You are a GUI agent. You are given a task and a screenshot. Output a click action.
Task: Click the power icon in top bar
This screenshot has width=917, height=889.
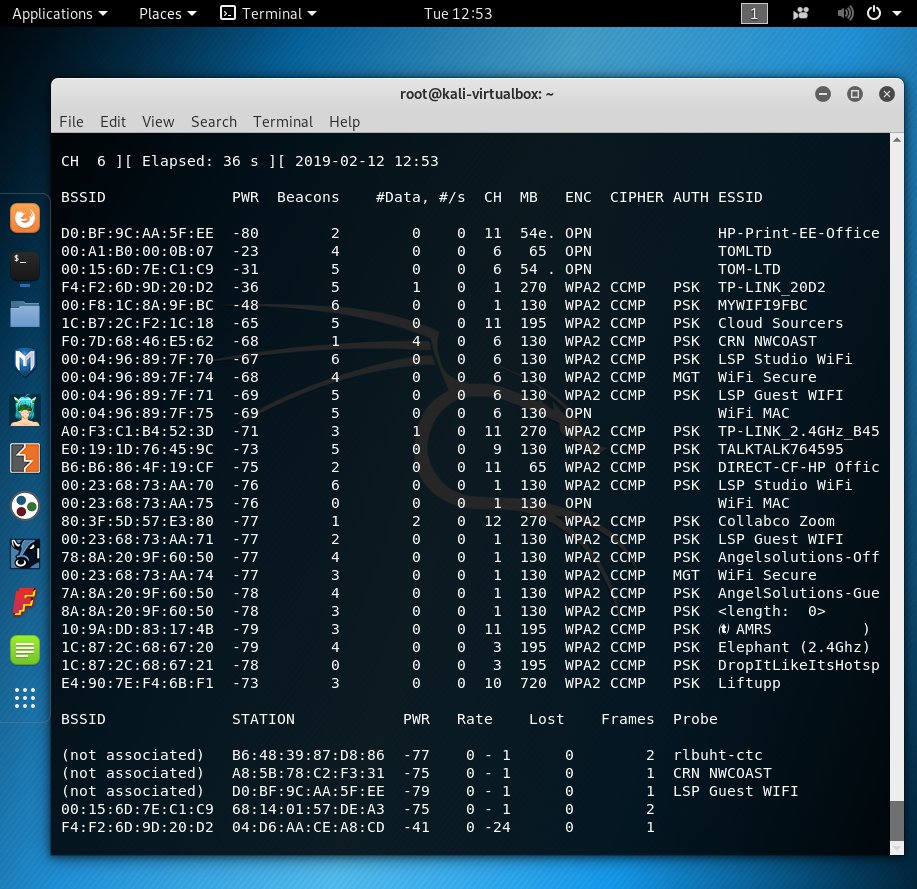coord(874,13)
